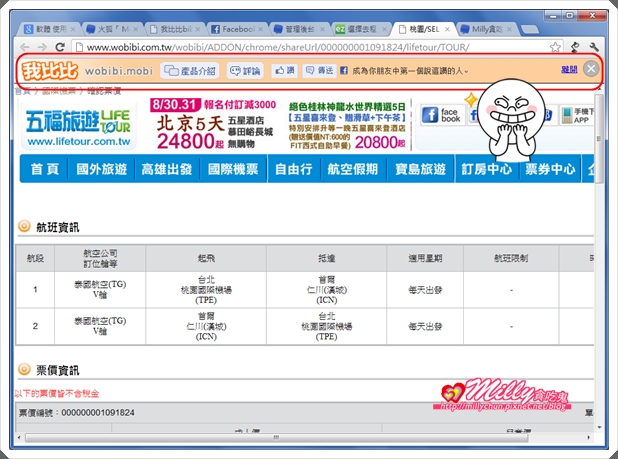The image size is (618, 459).
Task: Click 泰國航空(TG) V艙 in row 2
Action: point(100,326)
